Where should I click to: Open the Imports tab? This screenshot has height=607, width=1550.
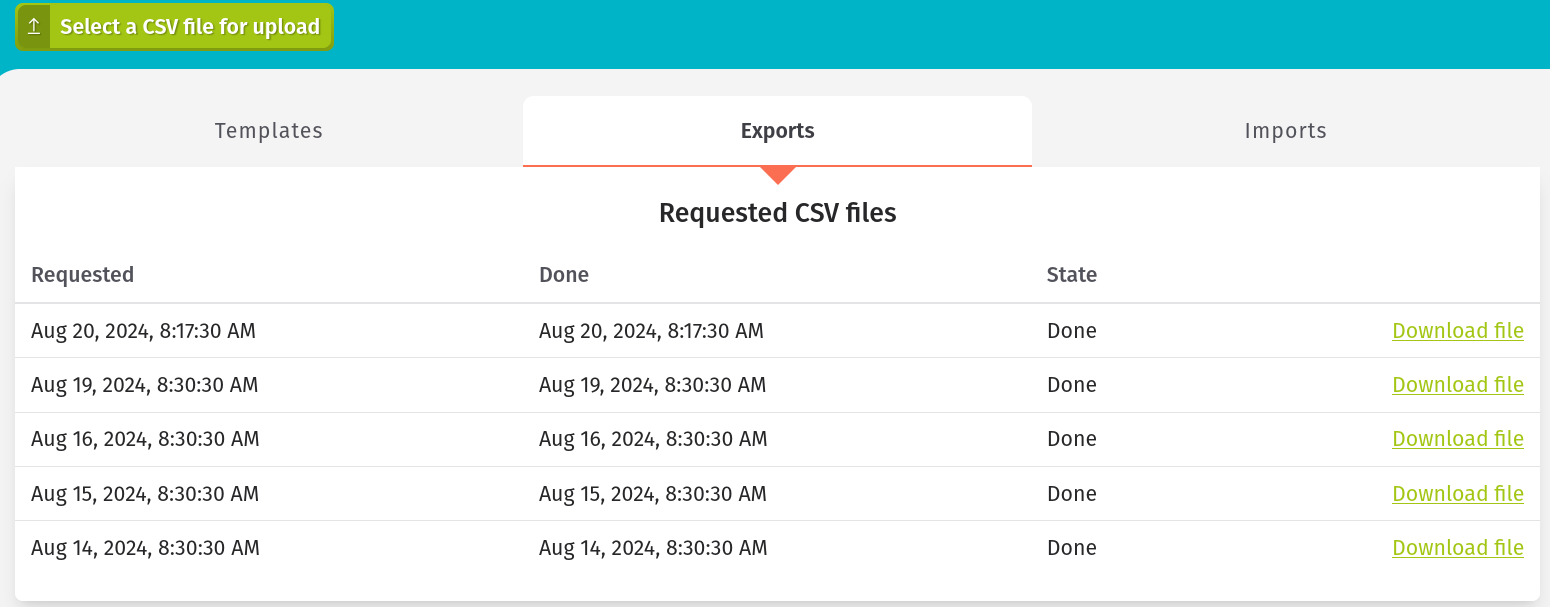(x=1285, y=131)
